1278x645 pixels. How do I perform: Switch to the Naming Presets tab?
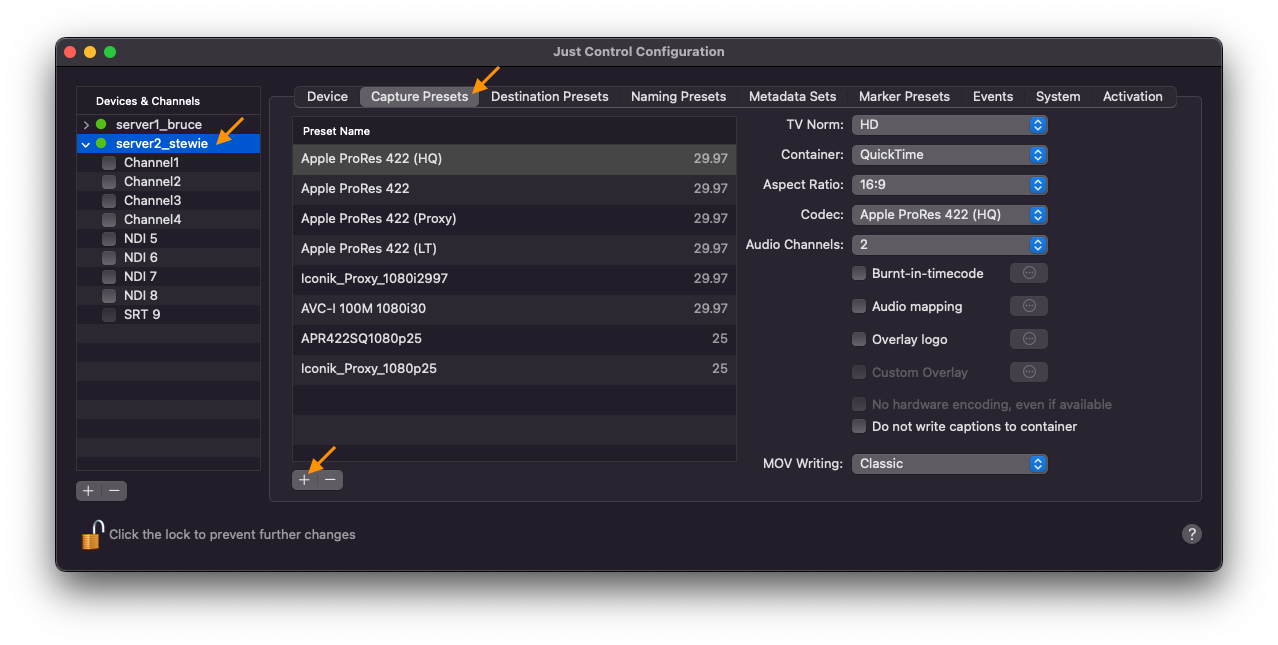[x=679, y=97]
